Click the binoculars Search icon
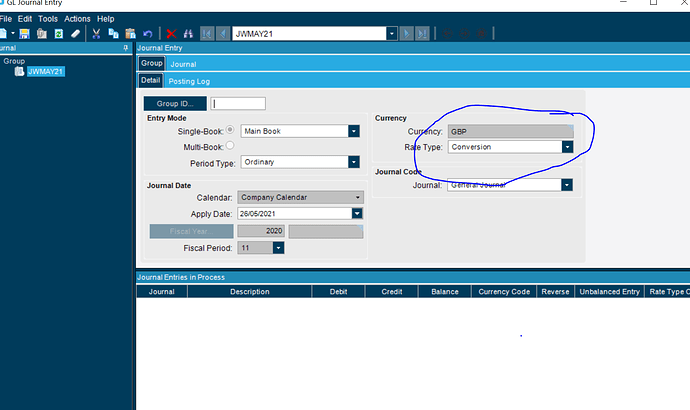Image resolution: width=690 pixels, height=410 pixels. [x=188, y=33]
